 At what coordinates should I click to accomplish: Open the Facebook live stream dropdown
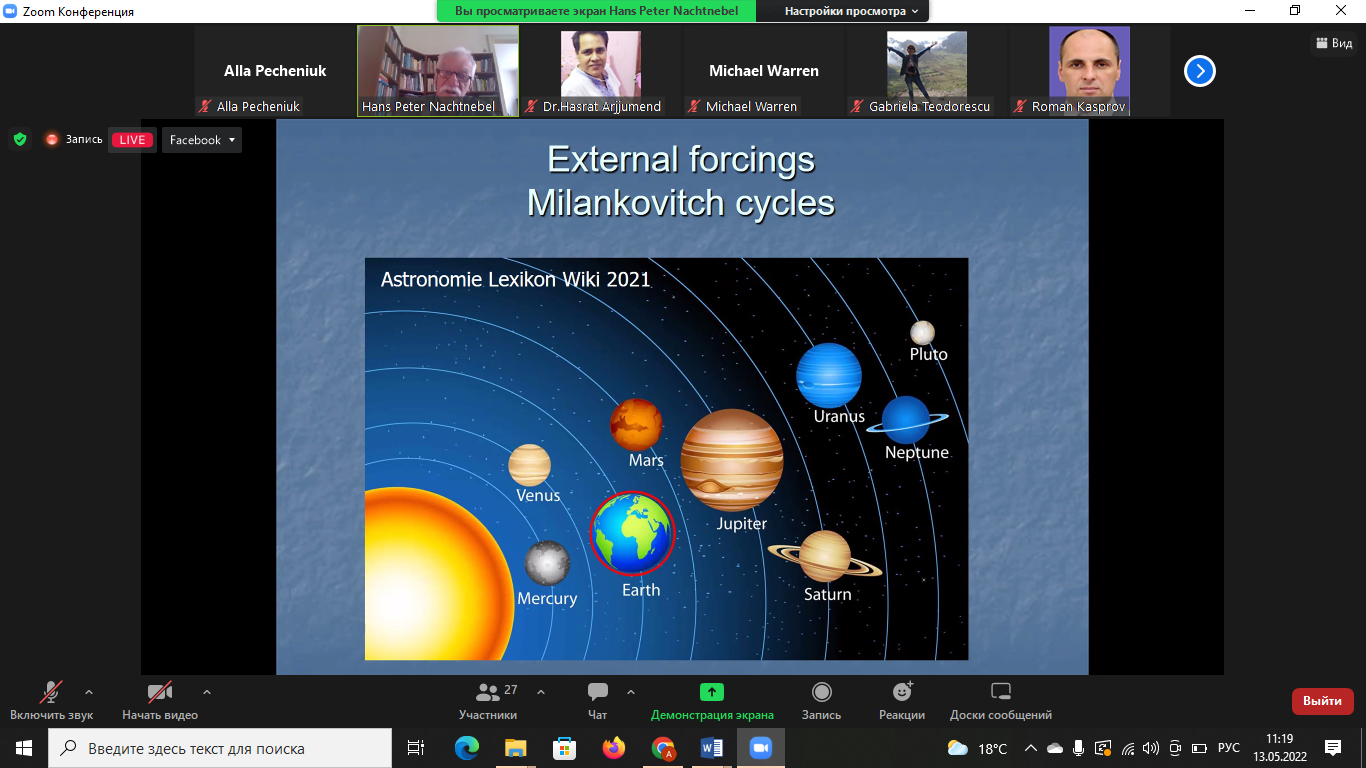tap(202, 140)
